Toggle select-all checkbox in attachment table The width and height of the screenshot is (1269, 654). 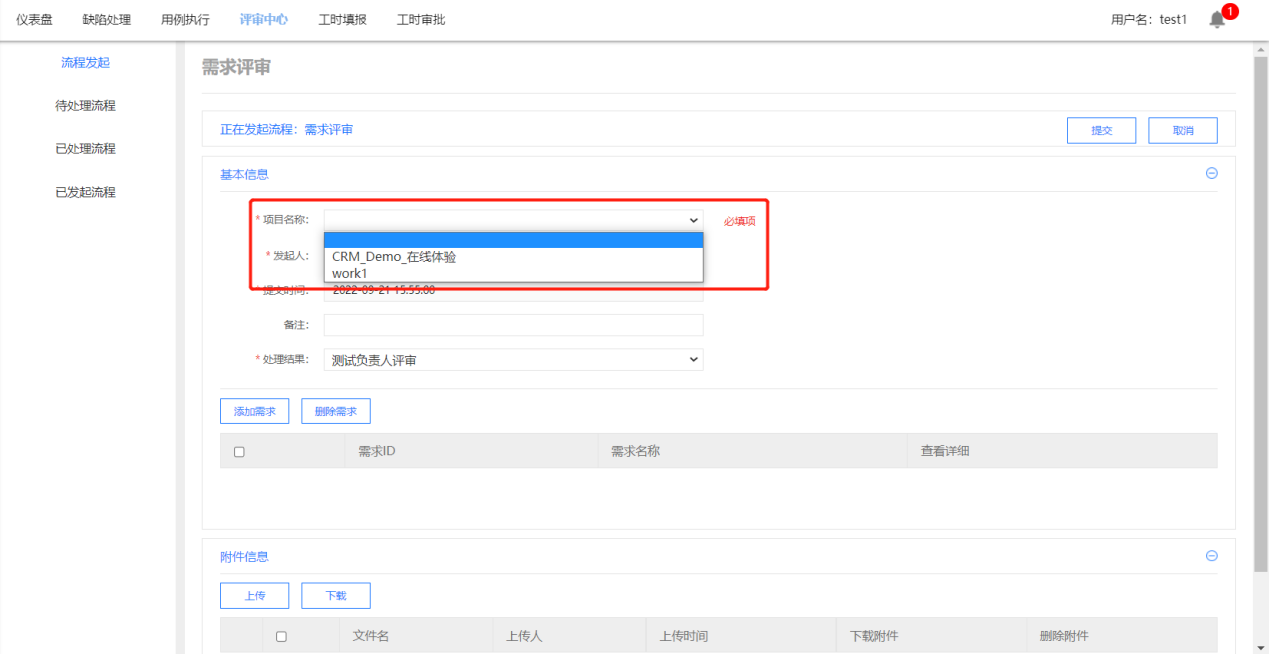tap(281, 636)
